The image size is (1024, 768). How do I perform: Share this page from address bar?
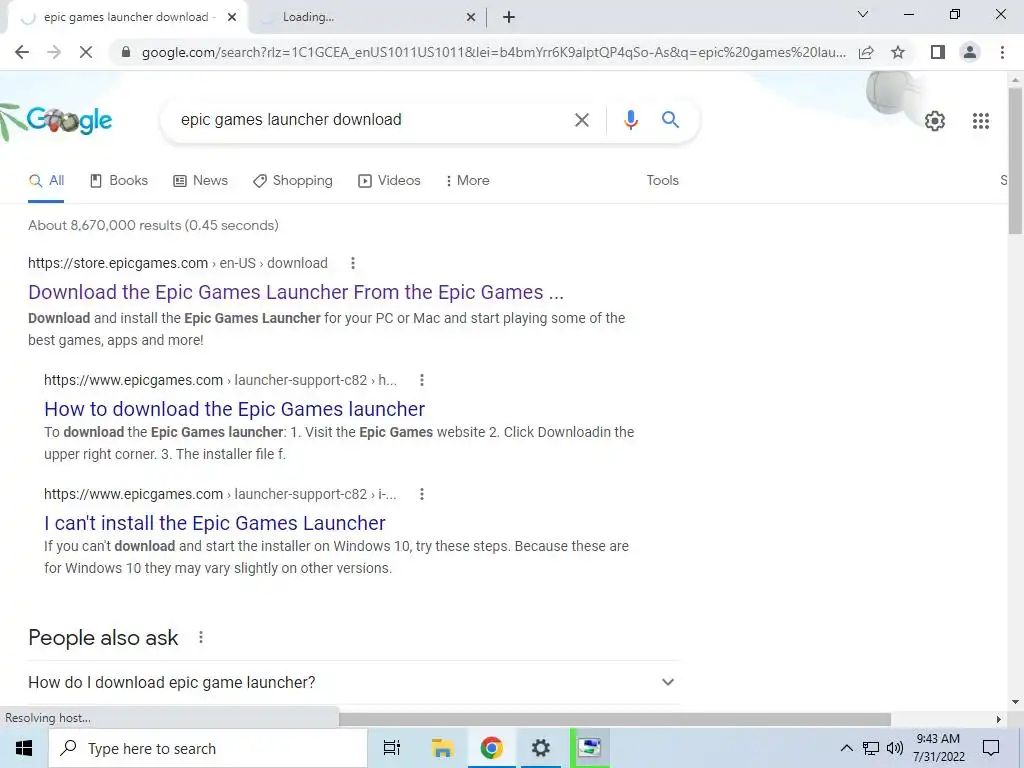pos(866,52)
